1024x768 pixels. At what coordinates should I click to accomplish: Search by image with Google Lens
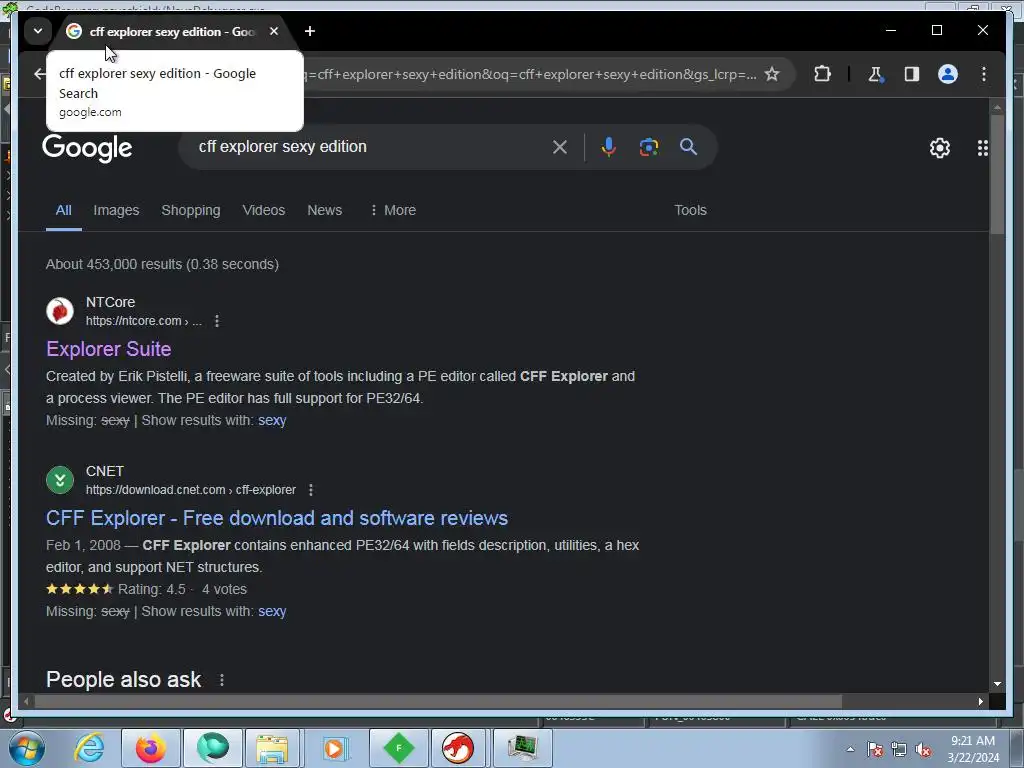tap(648, 147)
